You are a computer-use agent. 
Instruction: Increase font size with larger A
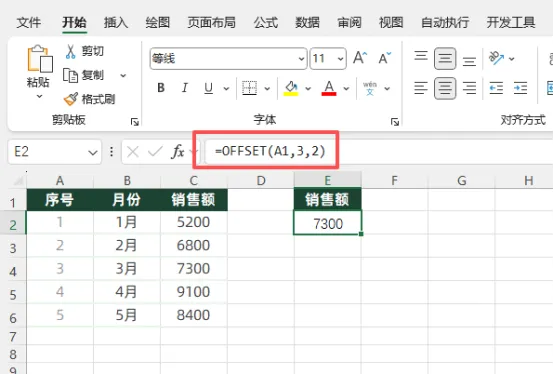click(360, 58)
